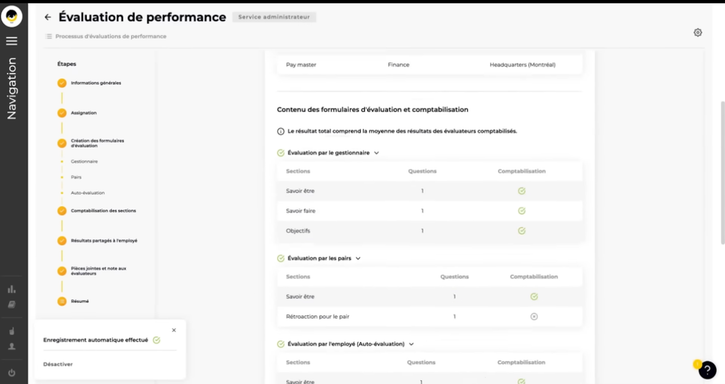
Task: Go to Résumé step
Action: [80, 301]
